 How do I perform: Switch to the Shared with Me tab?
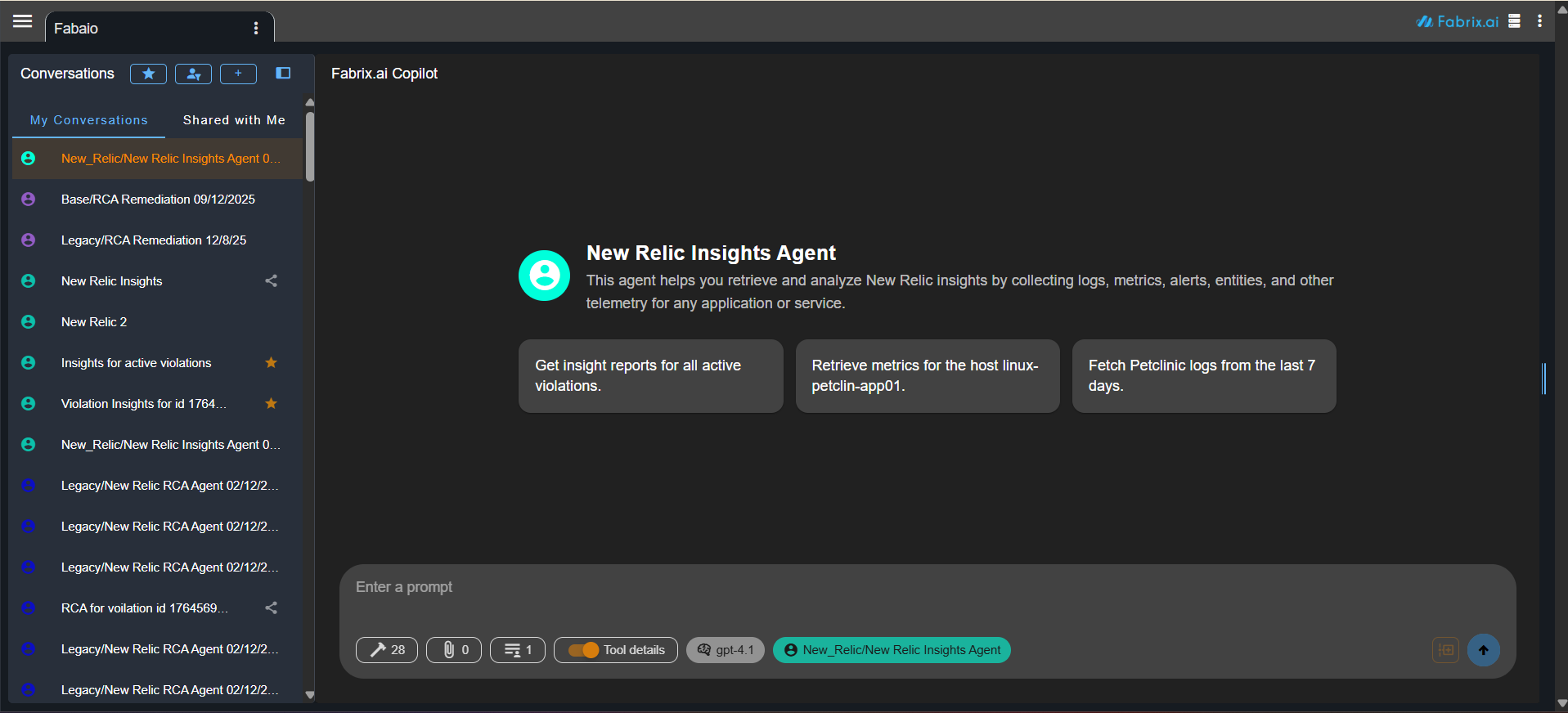[234, 120]
